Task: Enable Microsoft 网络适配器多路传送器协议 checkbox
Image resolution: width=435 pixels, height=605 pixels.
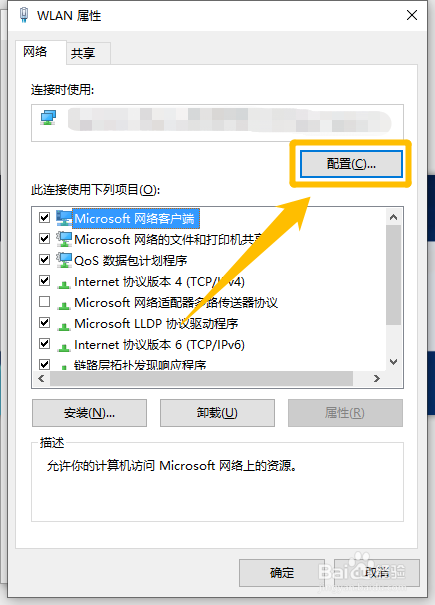Action: tap(44, 301)
